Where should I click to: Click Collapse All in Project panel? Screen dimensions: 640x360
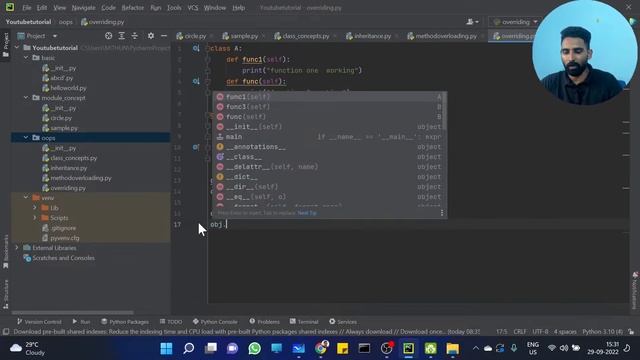pos(135,36)
